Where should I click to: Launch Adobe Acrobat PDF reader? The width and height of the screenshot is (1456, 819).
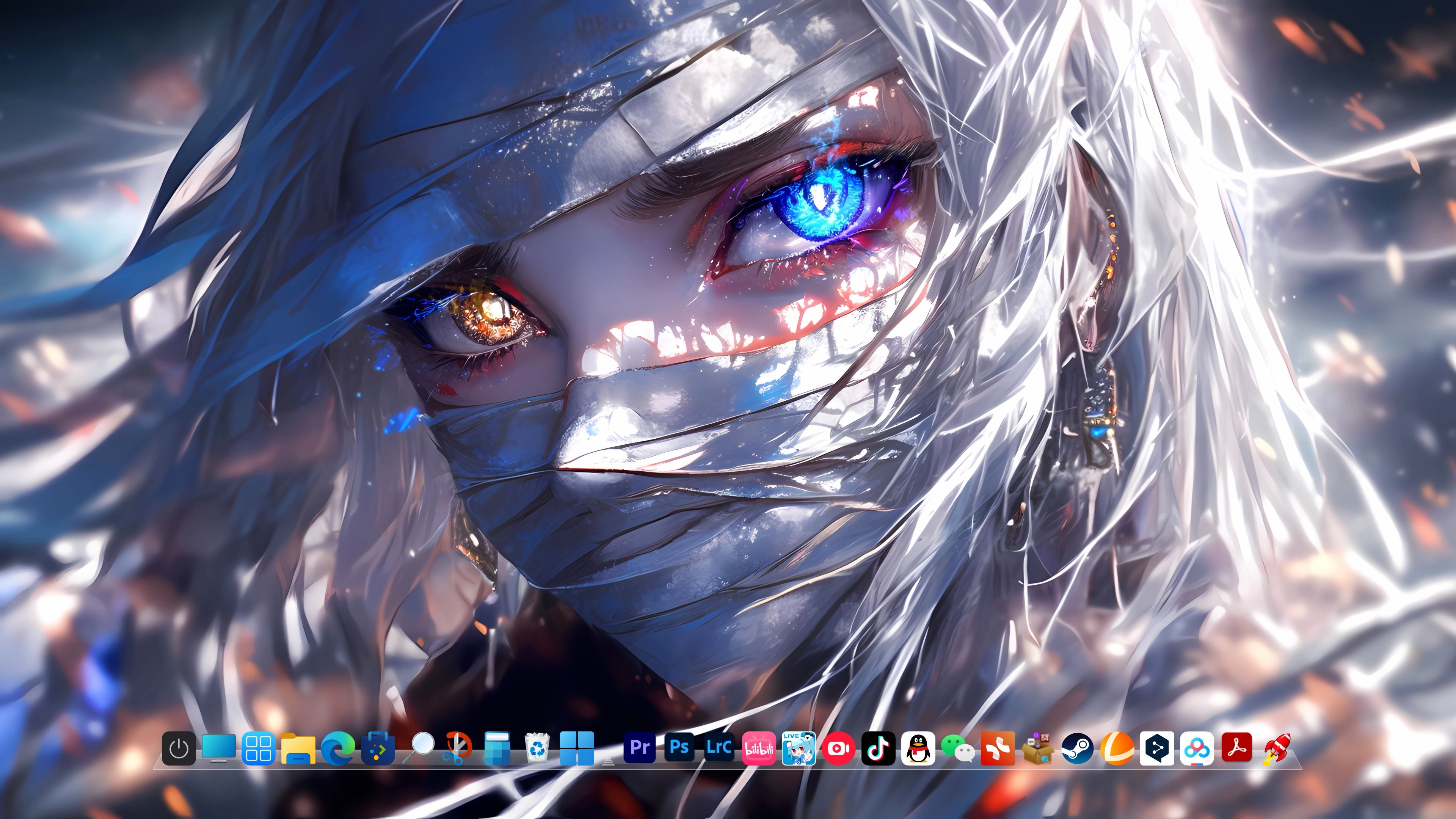(1237, 747)
